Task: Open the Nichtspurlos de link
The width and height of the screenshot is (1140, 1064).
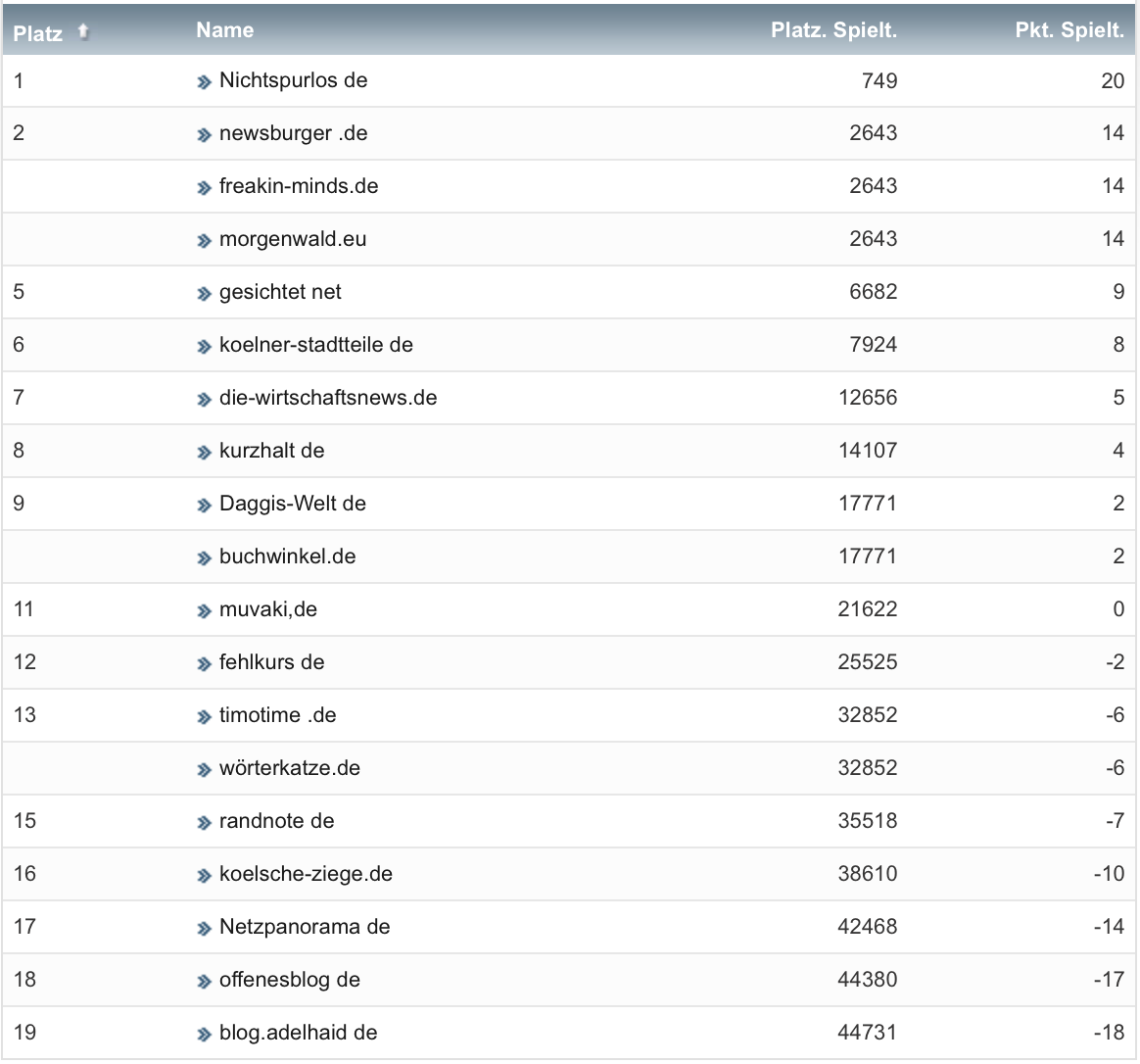Action: (293, 80)
